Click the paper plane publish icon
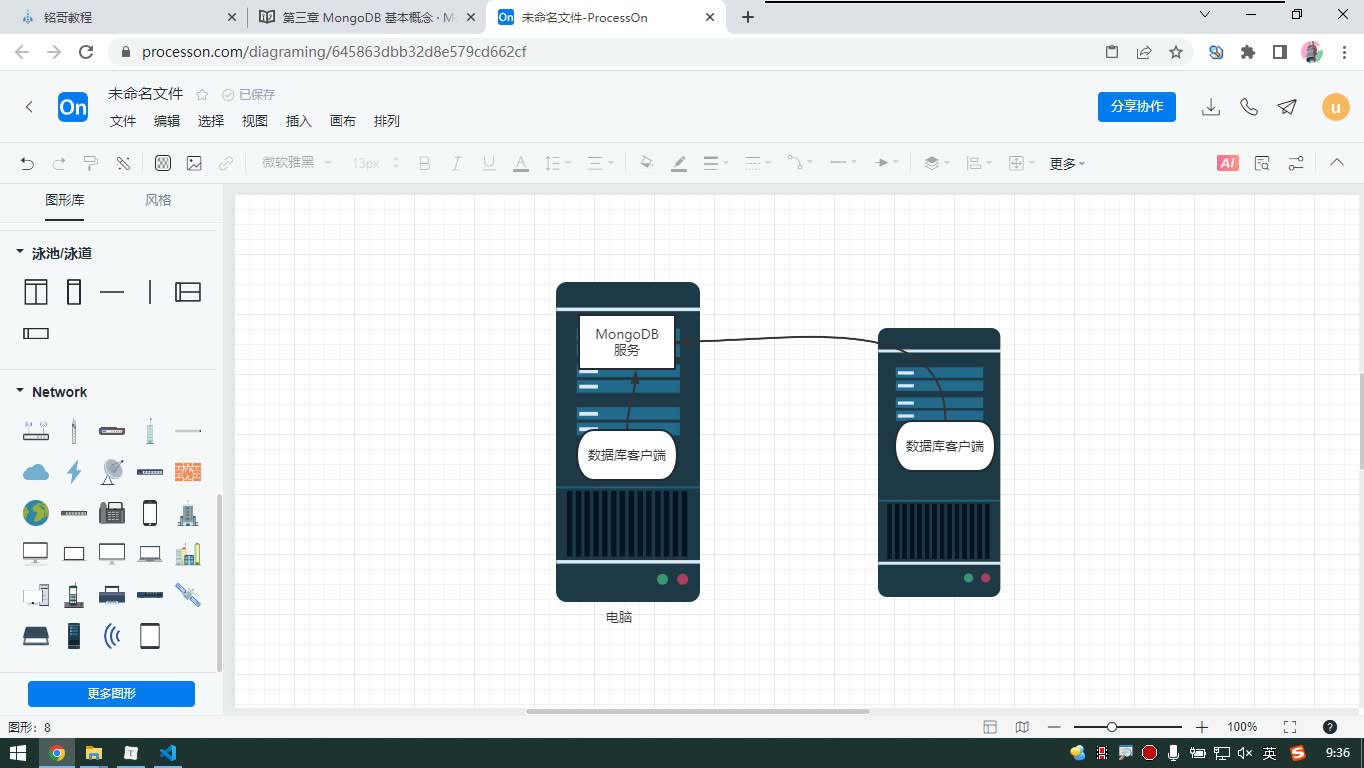This screenshot has width=1364, height=768. (1287, 107)
